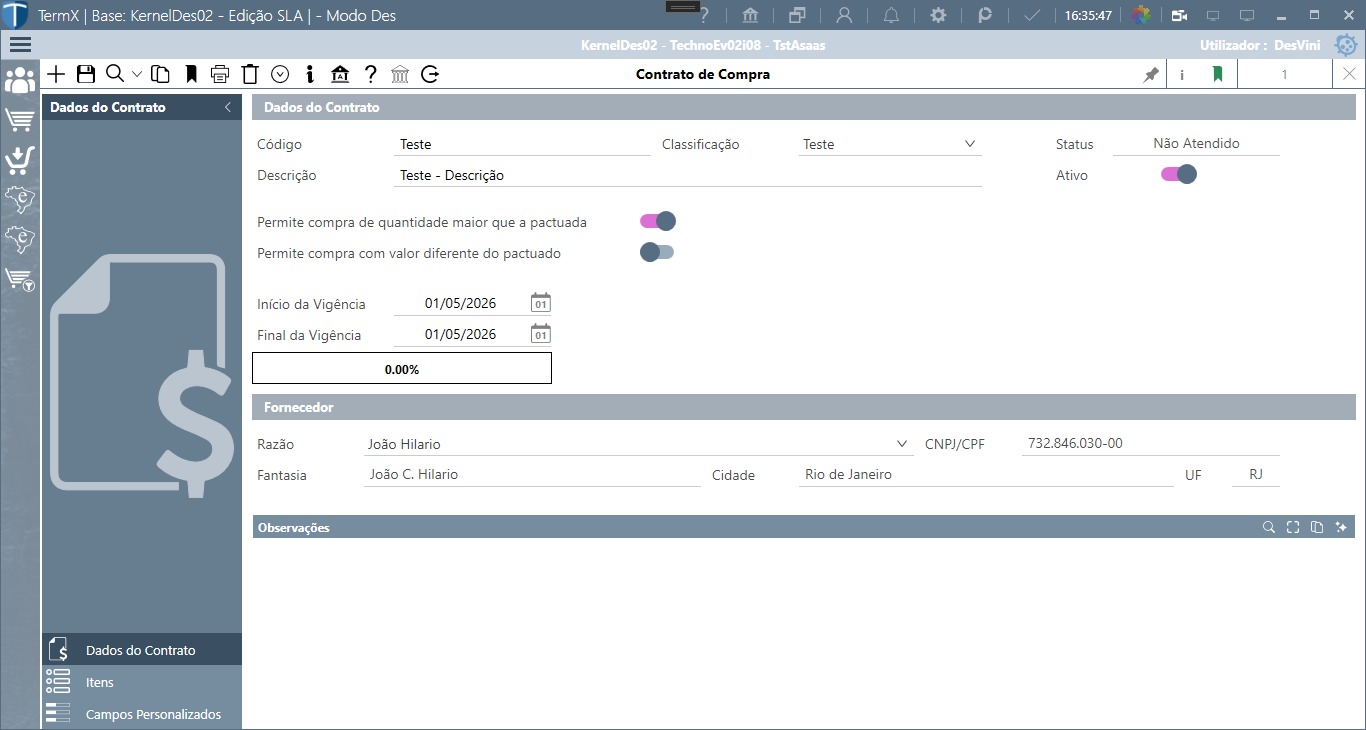This screenshot has width=1366, height=730.
Task: Click the bold info icon next to trash tools
Action: [310, 74]
